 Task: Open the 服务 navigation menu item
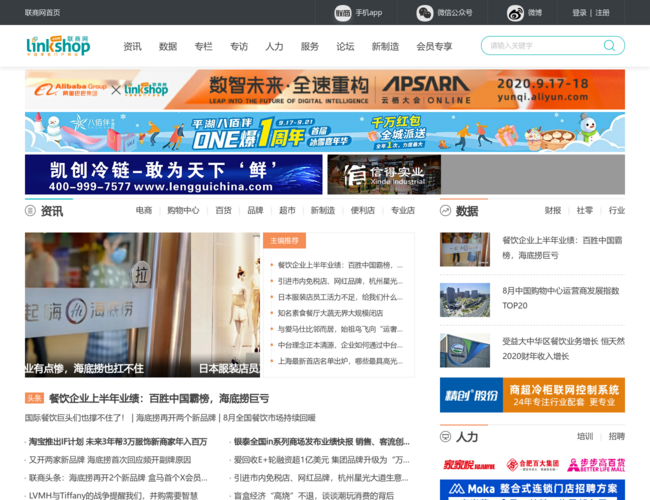[x=310, y=46]
